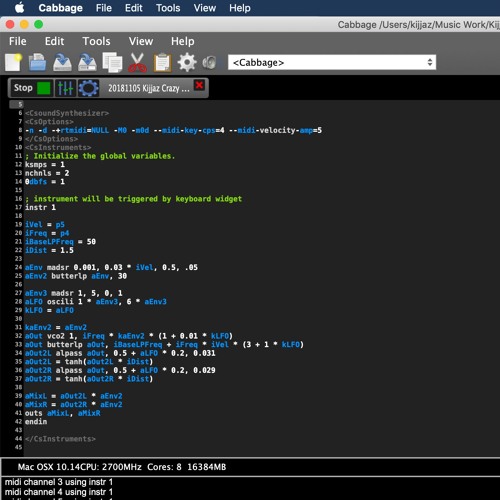Close the 20181105 Kijjaz Crazy file tab
The height and width of the screenshot is (500, 500).
coord(199,85)
